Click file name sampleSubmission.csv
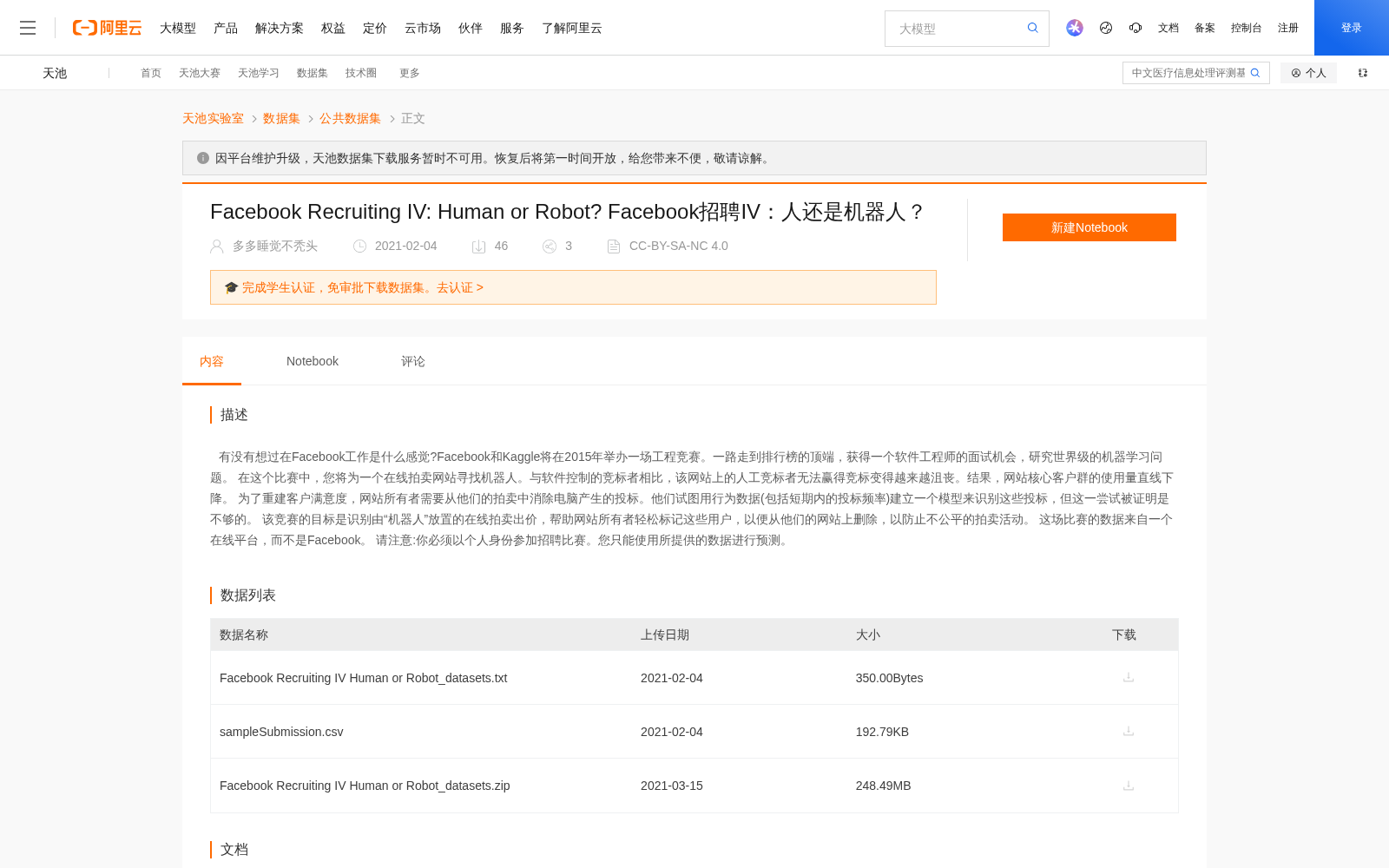 click(x=281, y=732)
